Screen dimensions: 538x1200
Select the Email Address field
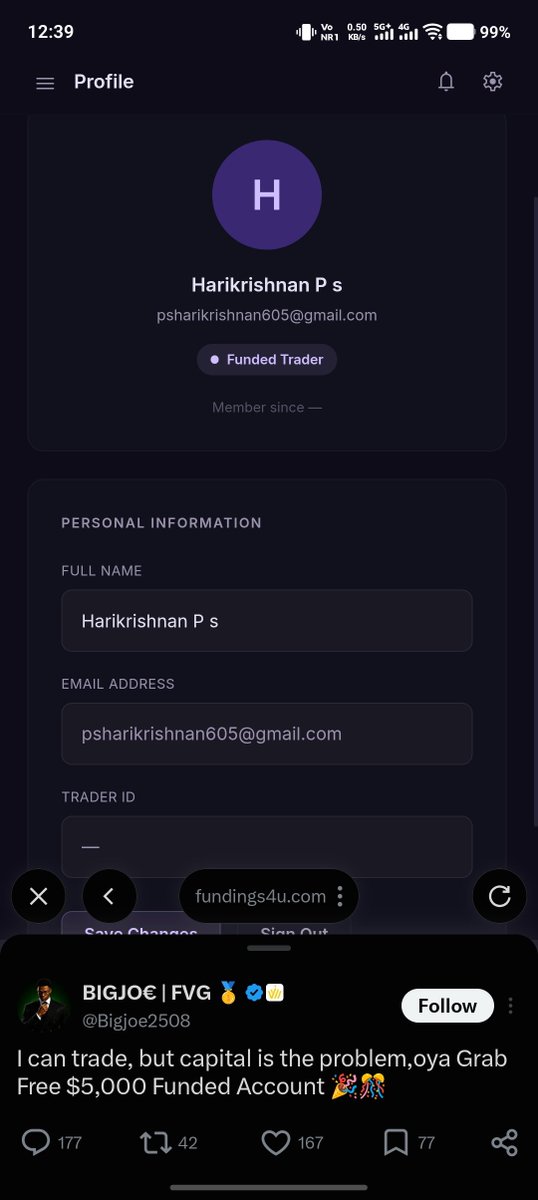[x=267, y=734]
